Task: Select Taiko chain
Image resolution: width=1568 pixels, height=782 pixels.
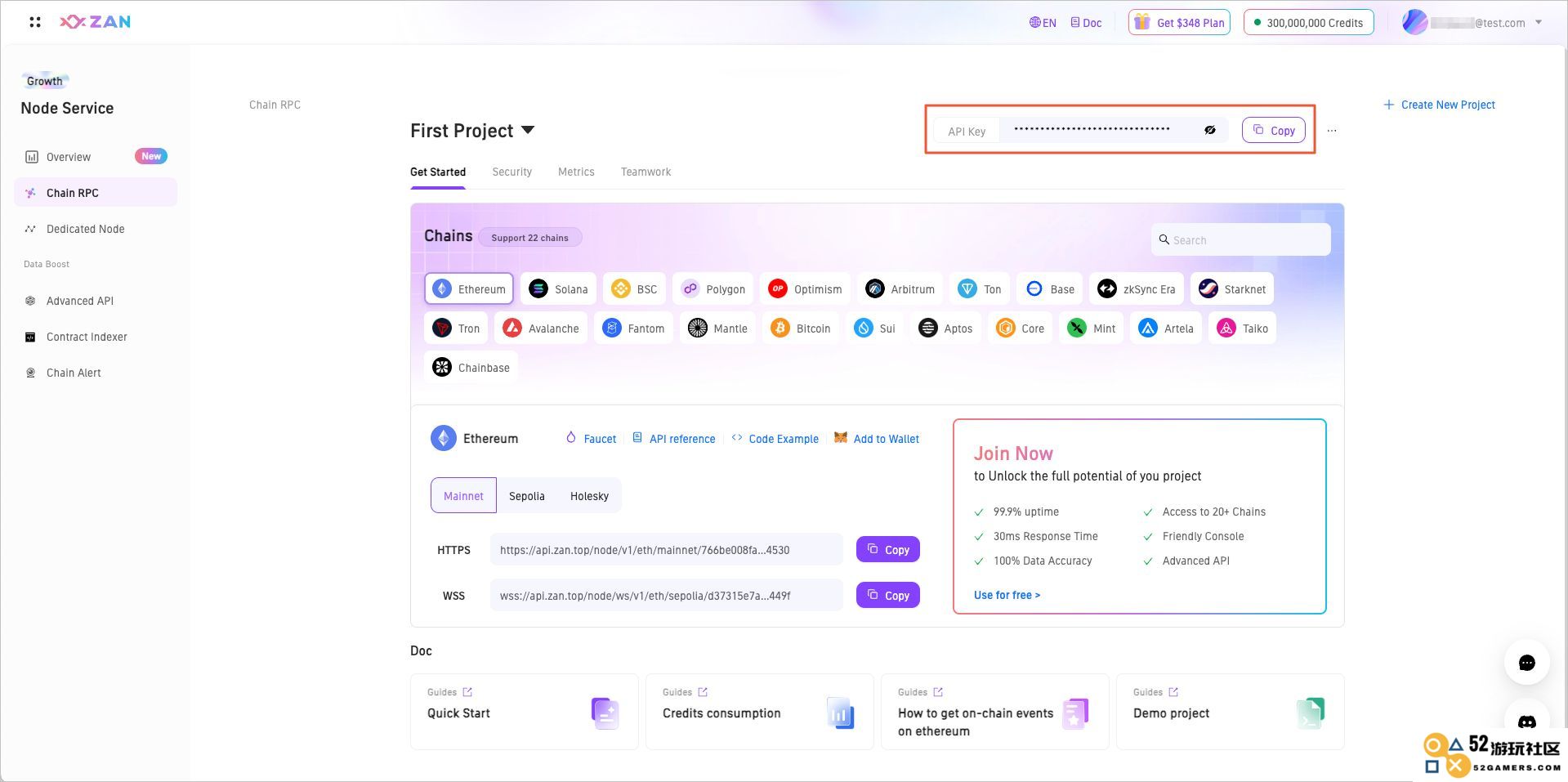Action: click(1242, 328)
